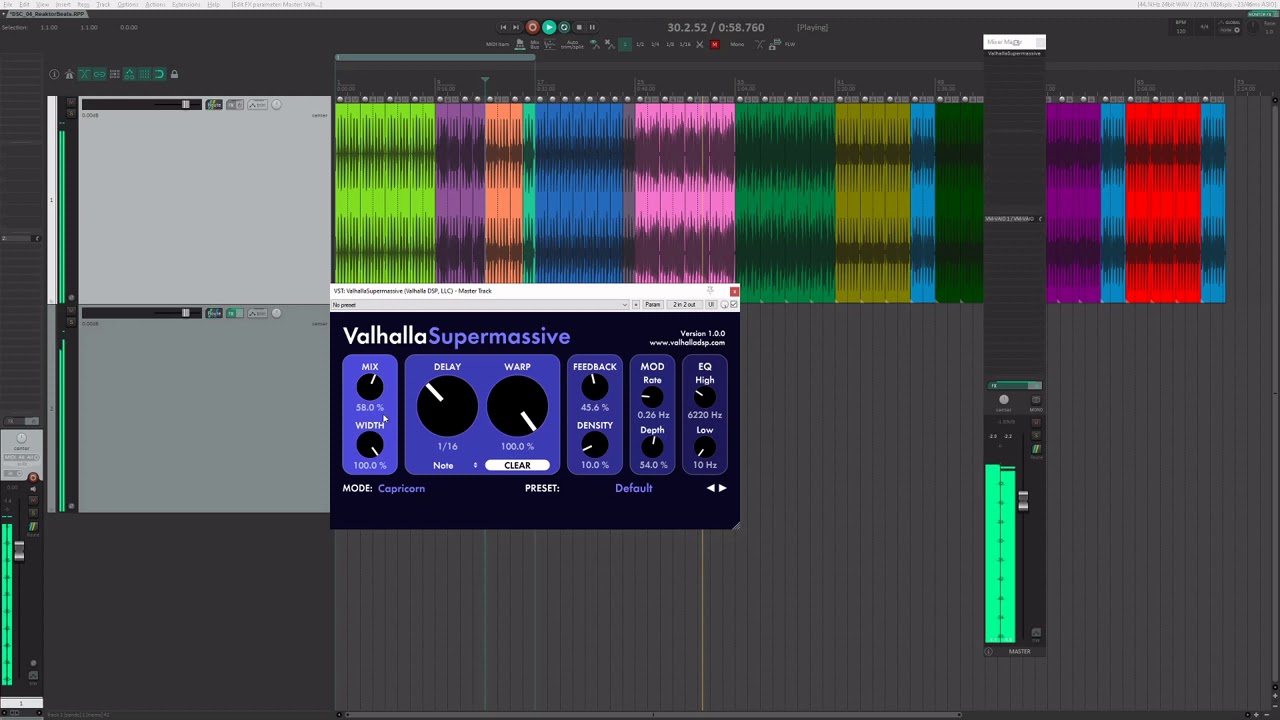Select next preset with right arrow
This screenshot has height=720, width=1280.
[723, 488]
